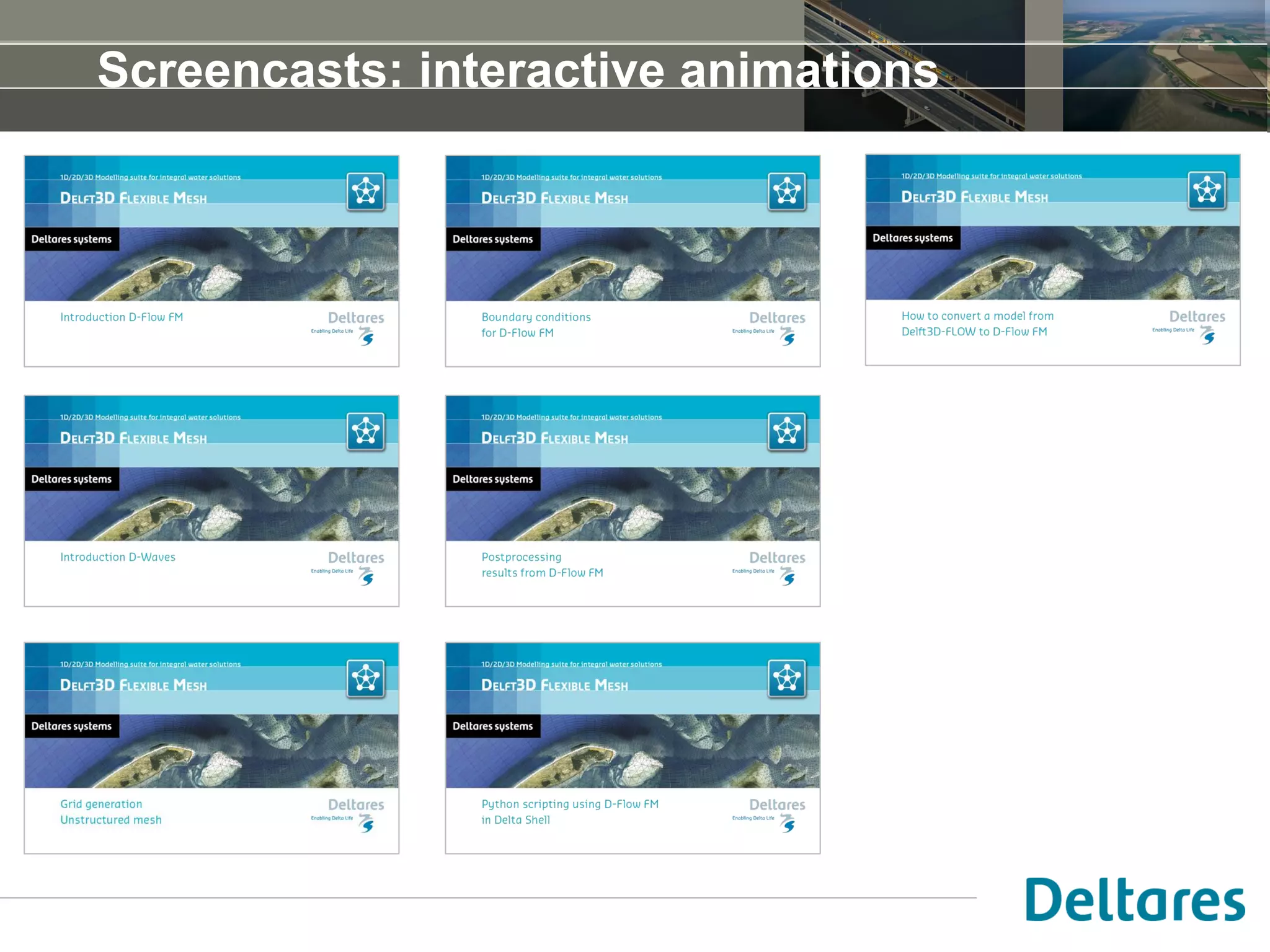The width and height of the screenshot is (1270, 952).
Task: Open the Introduction D-Flow FM screencast thumbnail
Action: tap(211, 261)
